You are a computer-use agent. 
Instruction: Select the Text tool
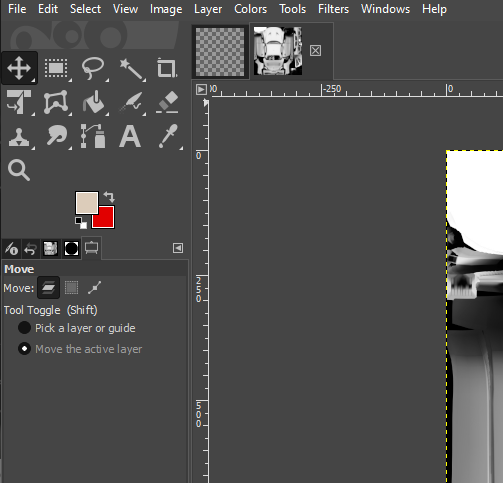point(130,136)
